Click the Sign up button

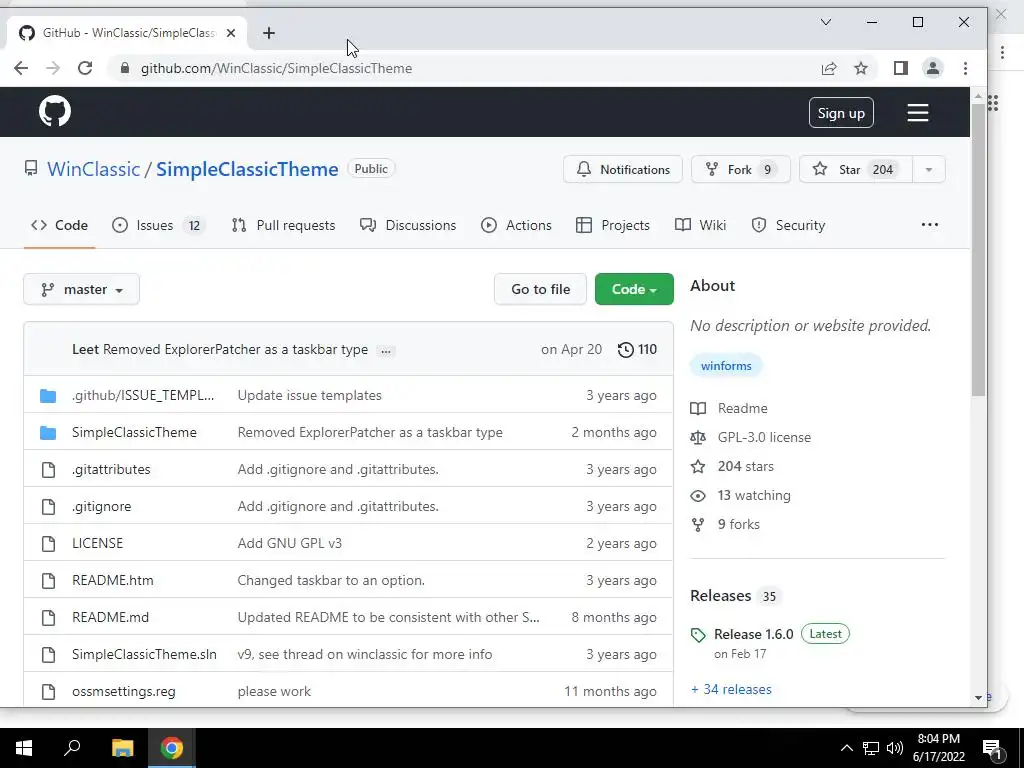pos(841,112)
